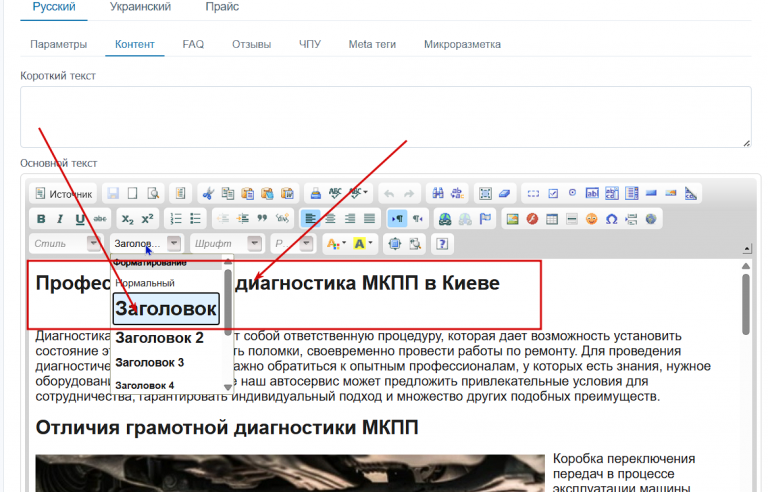This screenshot has height=492, width=768.
Task: Open the Заголов… format dropdown
Action: 146,244
